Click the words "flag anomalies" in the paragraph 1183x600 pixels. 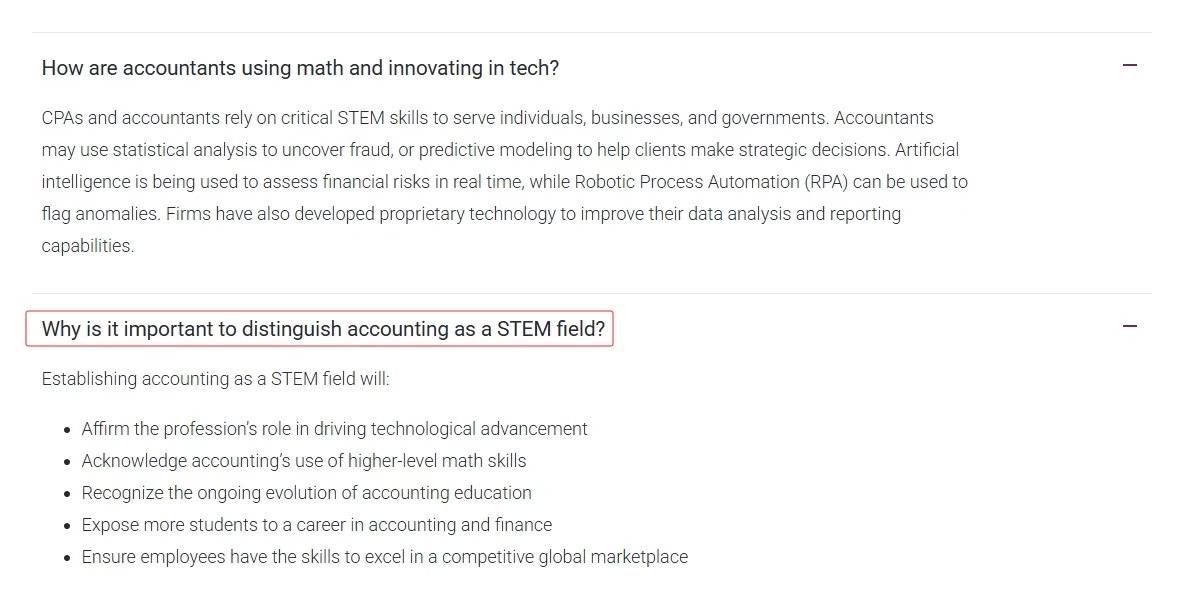coord(100,214)
